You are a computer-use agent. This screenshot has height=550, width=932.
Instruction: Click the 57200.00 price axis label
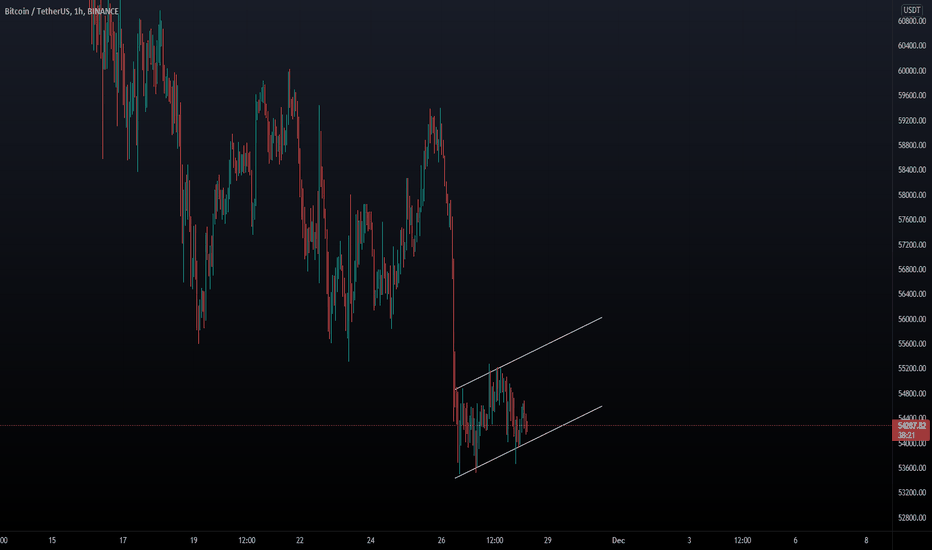[912, 244]
